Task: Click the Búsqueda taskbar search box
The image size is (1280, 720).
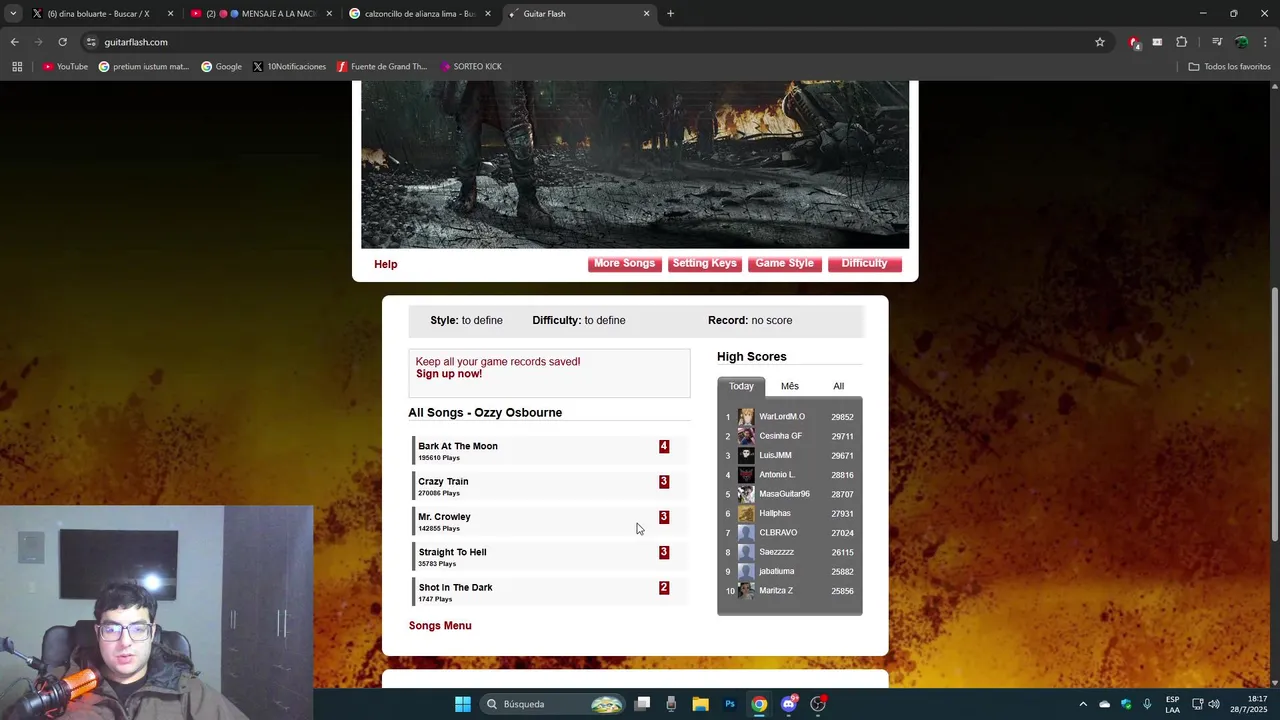Action: click(555, 704)
